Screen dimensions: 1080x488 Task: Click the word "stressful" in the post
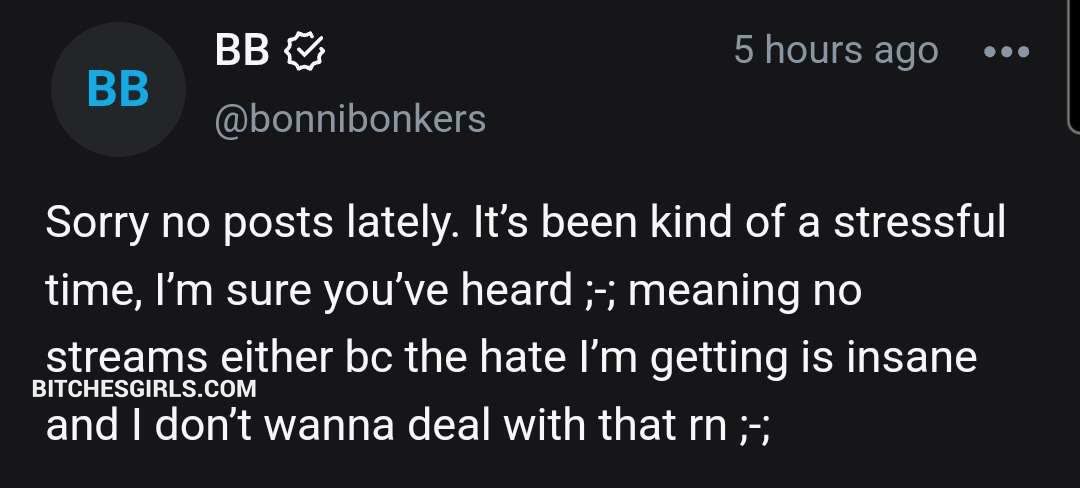point(919,223)
